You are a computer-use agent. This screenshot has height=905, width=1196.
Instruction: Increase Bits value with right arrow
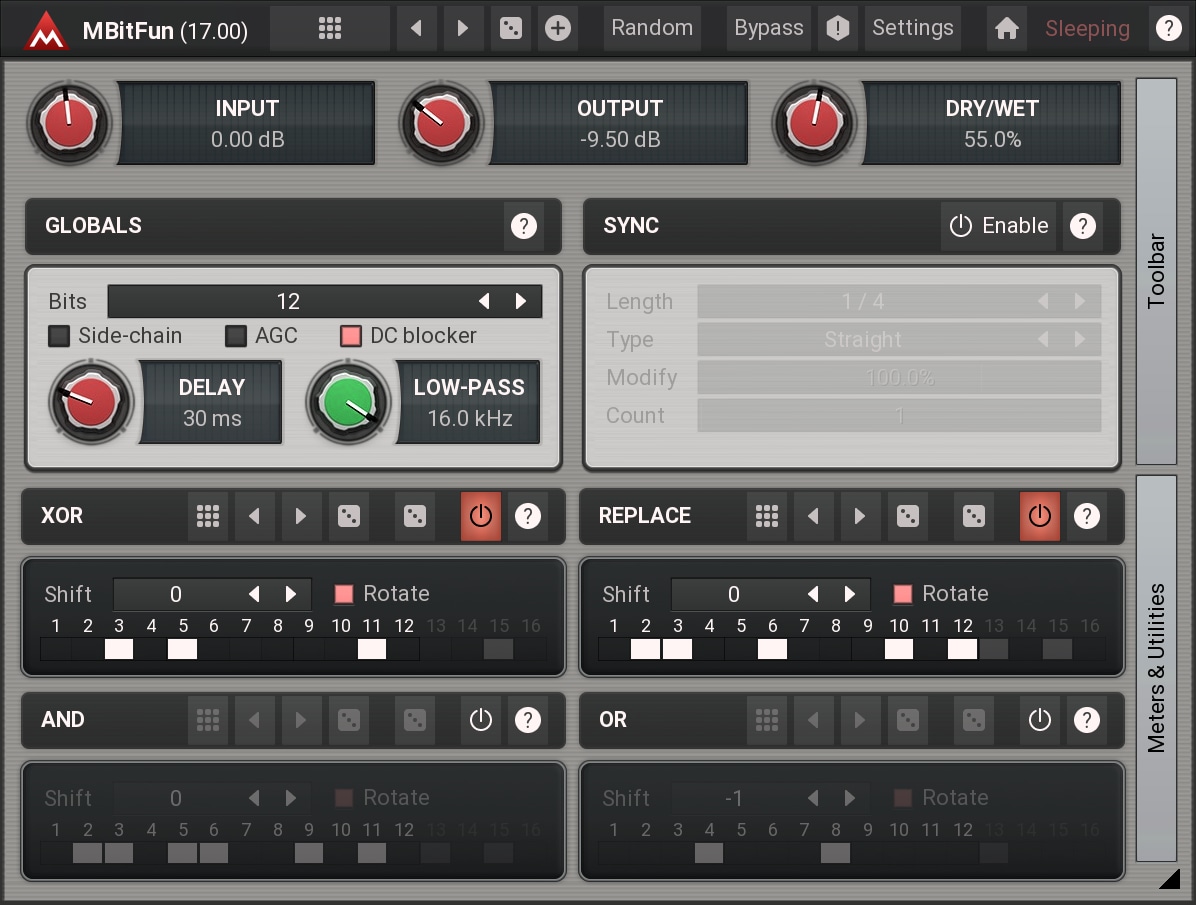(x=521, y=301)
